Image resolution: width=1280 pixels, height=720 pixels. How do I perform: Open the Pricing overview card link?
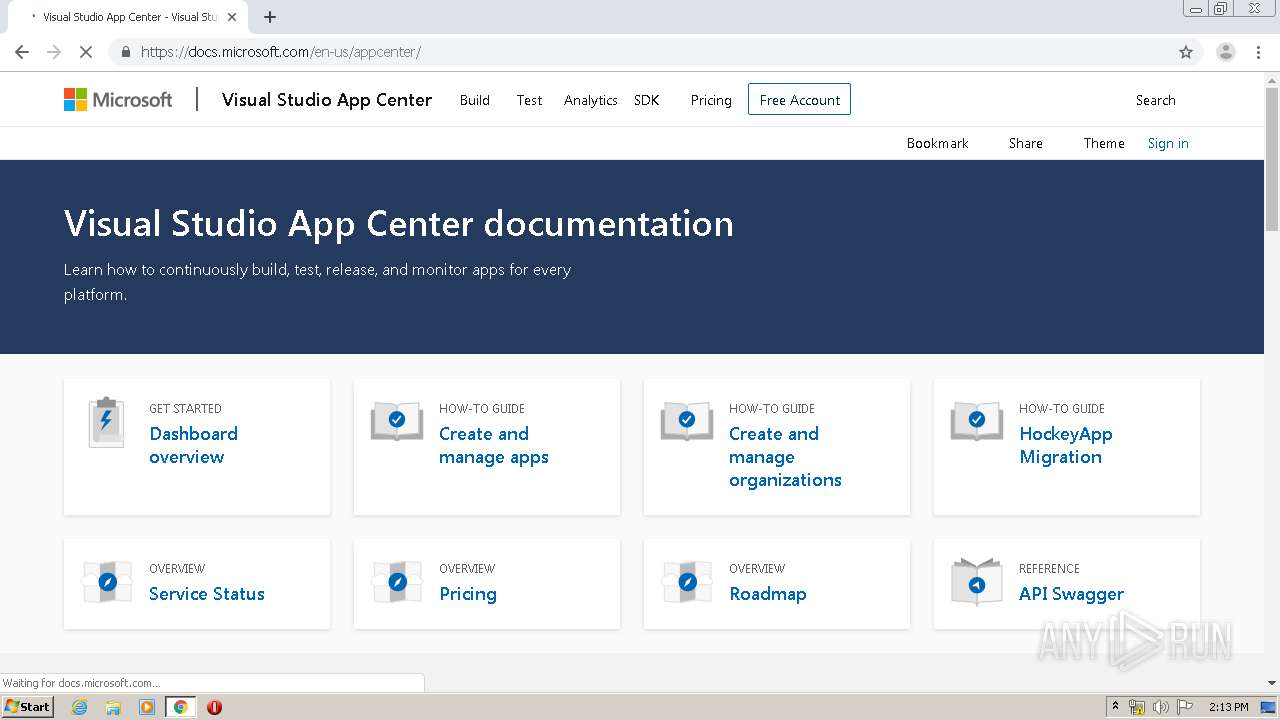pos(468,594)
